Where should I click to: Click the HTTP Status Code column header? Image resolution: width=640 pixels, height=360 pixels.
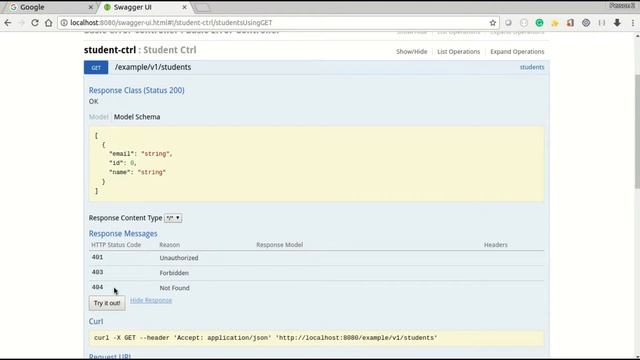click(116, 245)
